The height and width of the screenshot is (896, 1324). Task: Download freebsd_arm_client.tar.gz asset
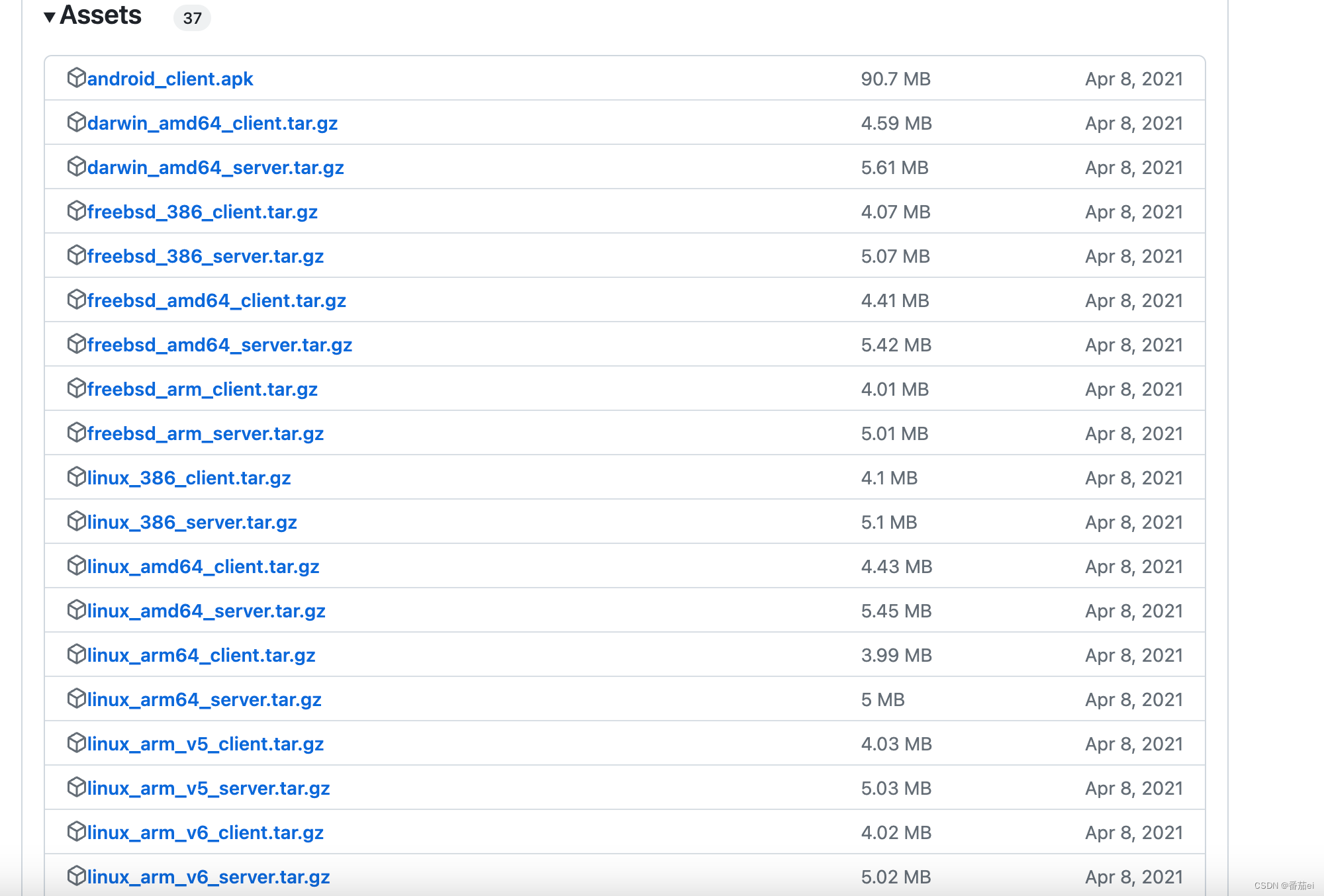(202, 389)
